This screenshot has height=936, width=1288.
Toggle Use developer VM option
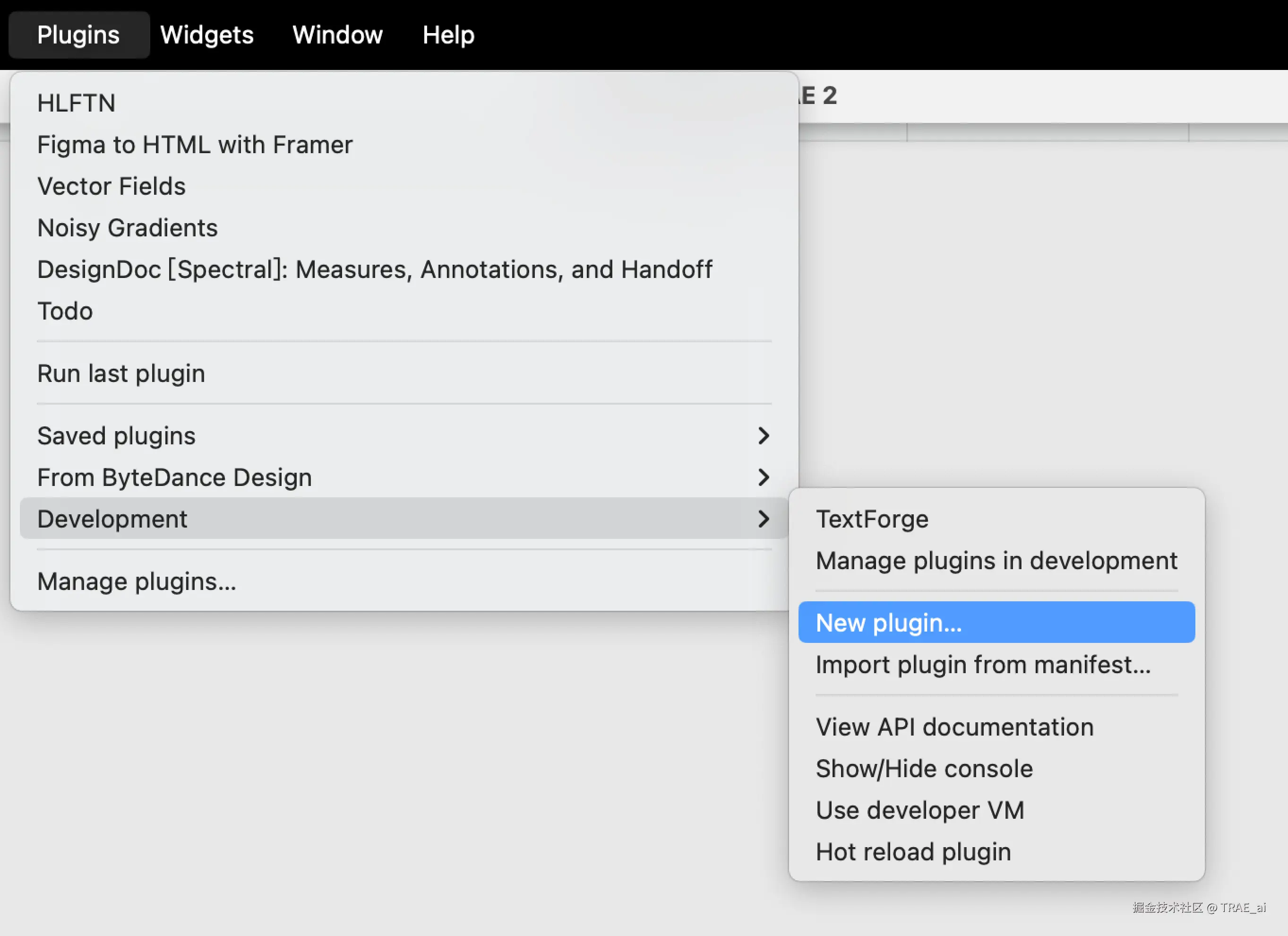click(x=919, y=810)
